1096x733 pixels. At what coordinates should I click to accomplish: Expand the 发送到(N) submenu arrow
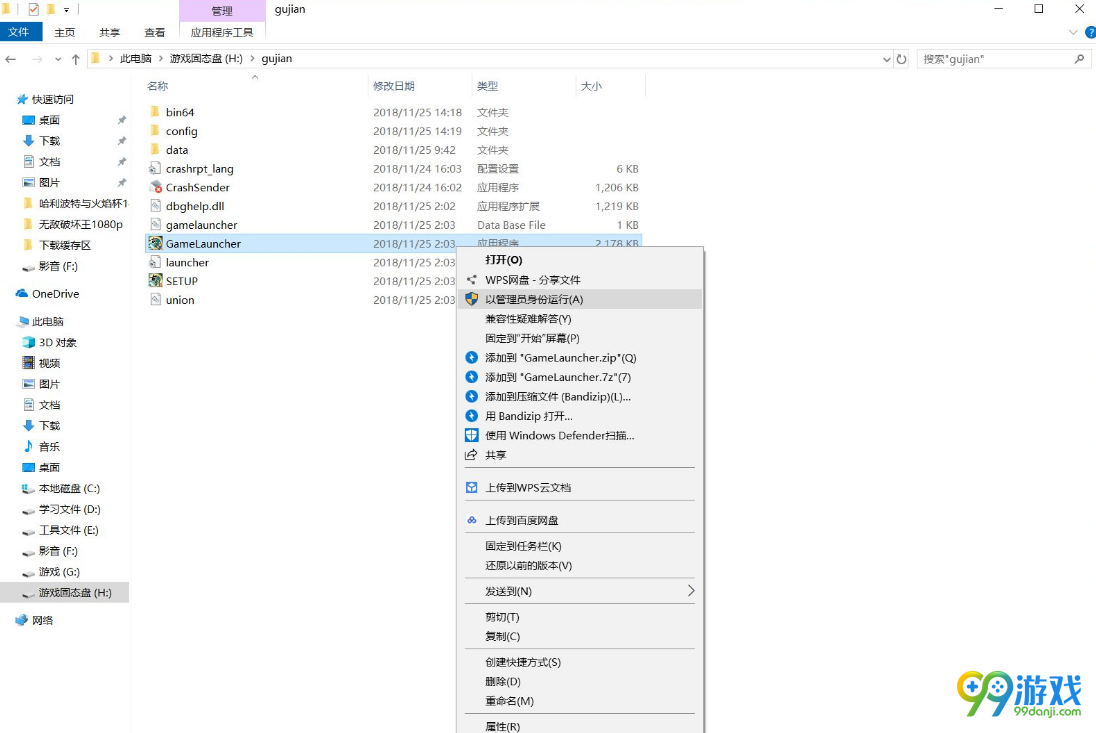pos(691,591)
